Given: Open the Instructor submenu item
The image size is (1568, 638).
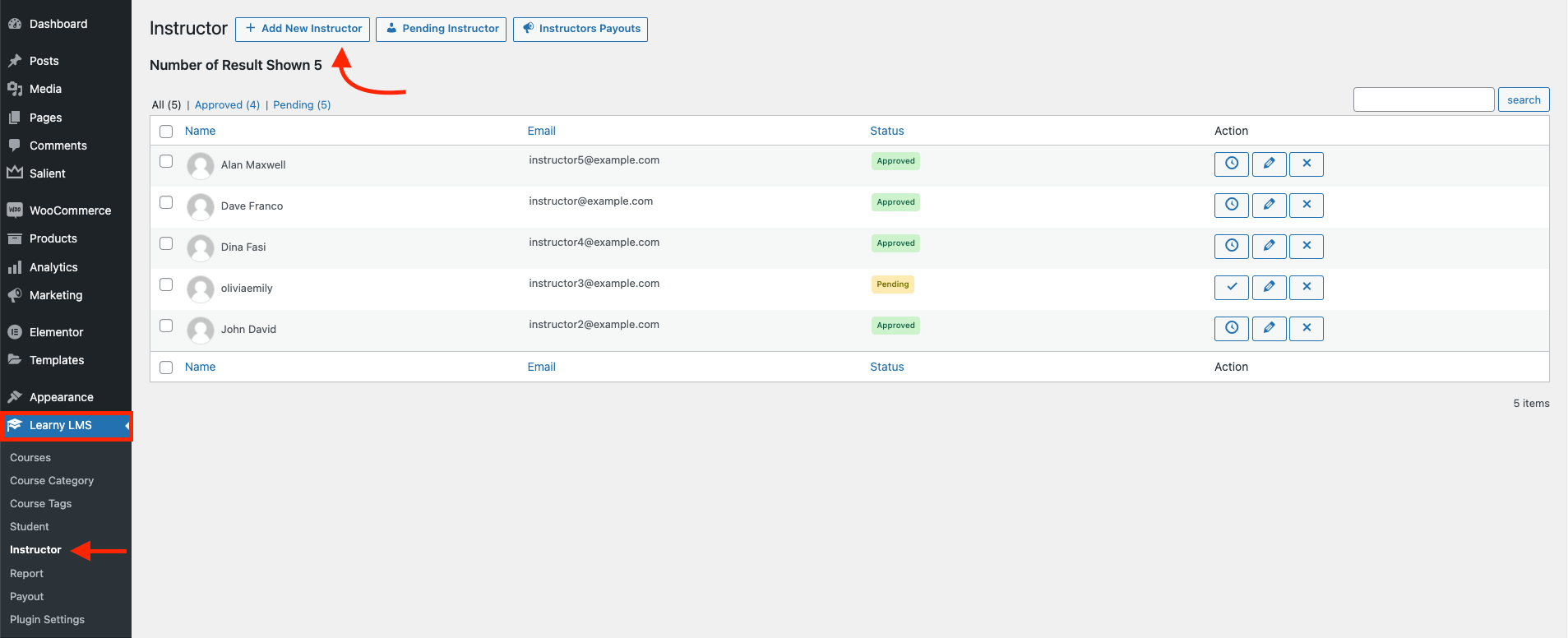Looking at the screenshot, I should tap(35, 549).
